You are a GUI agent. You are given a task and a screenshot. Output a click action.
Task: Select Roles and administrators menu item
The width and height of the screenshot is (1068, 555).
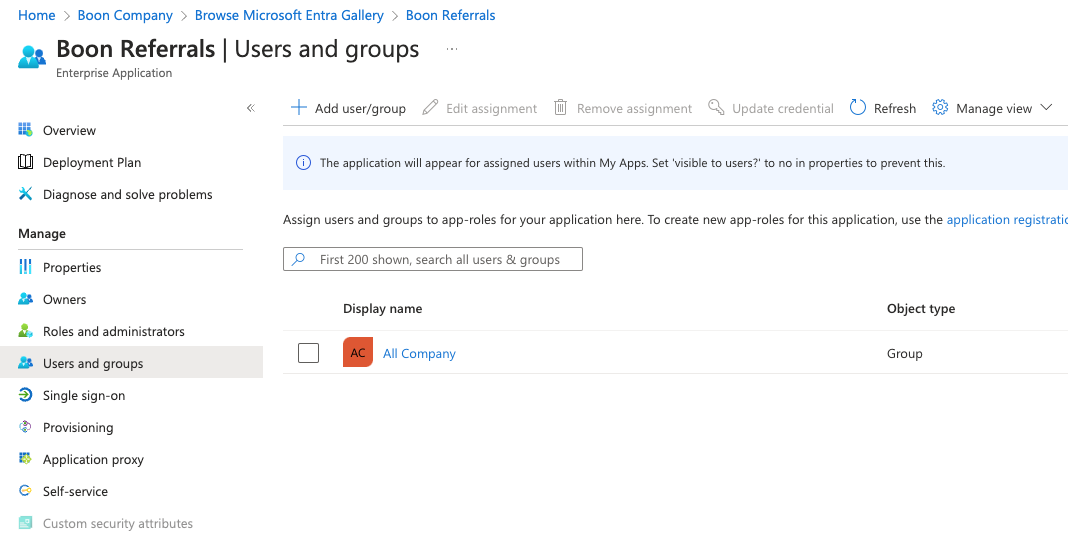tap(113, 331)
